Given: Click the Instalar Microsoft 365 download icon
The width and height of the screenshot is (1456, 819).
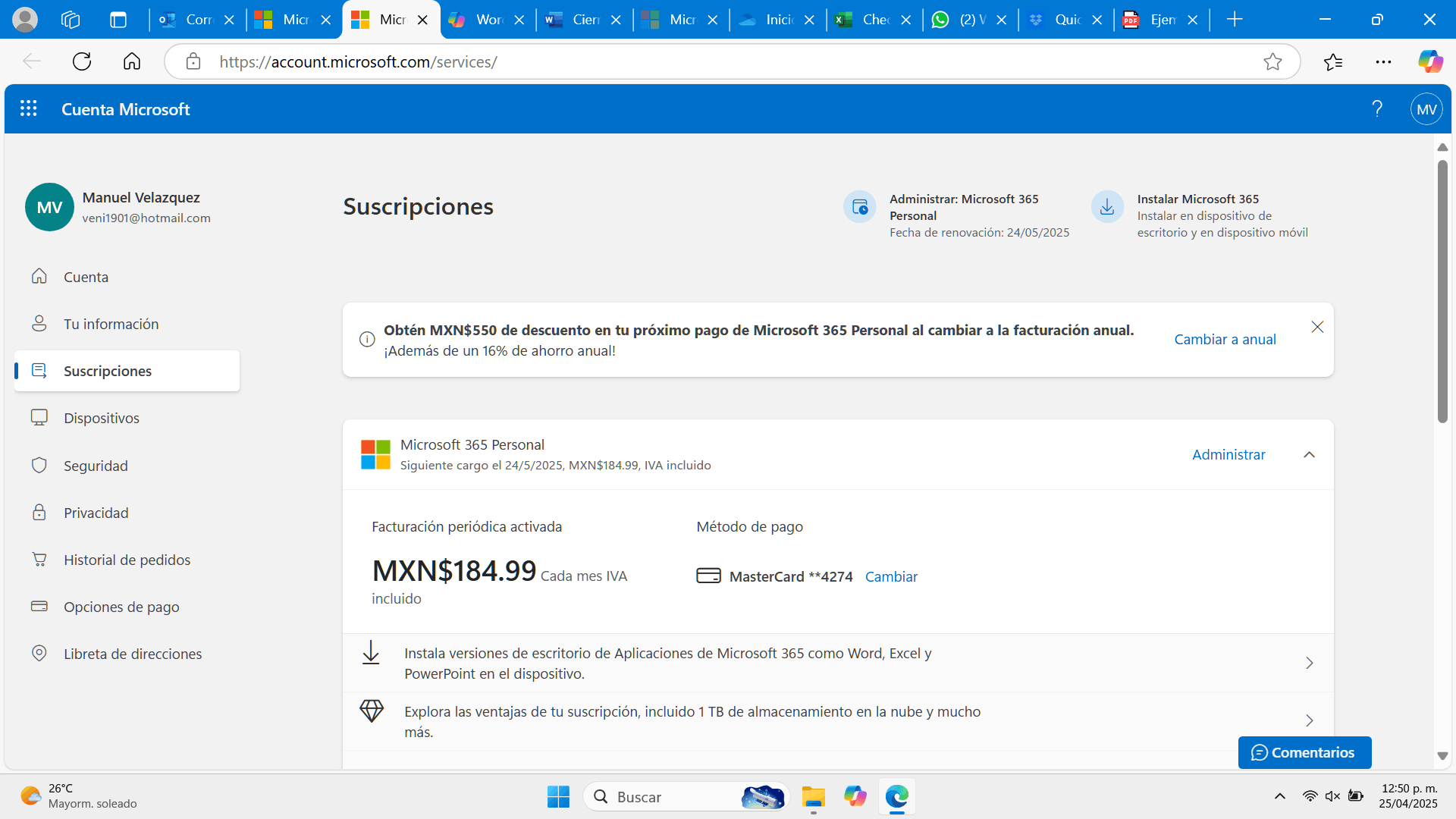Looking at the screenshot, I should click(1107, 206).
